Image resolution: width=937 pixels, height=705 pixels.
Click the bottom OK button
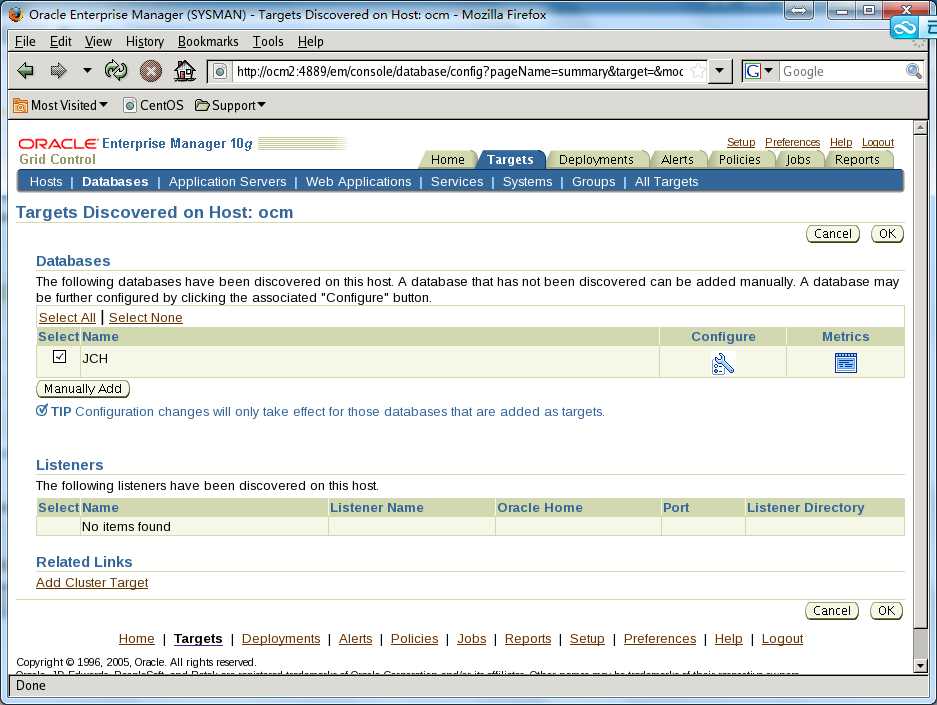pyautogui.click(x=886, y=611)
